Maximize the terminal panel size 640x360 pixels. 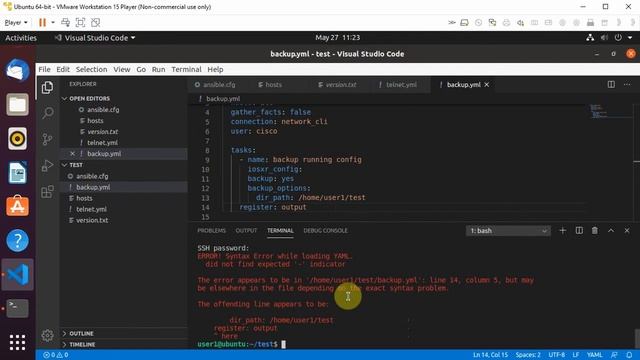[x=611, y=231]
